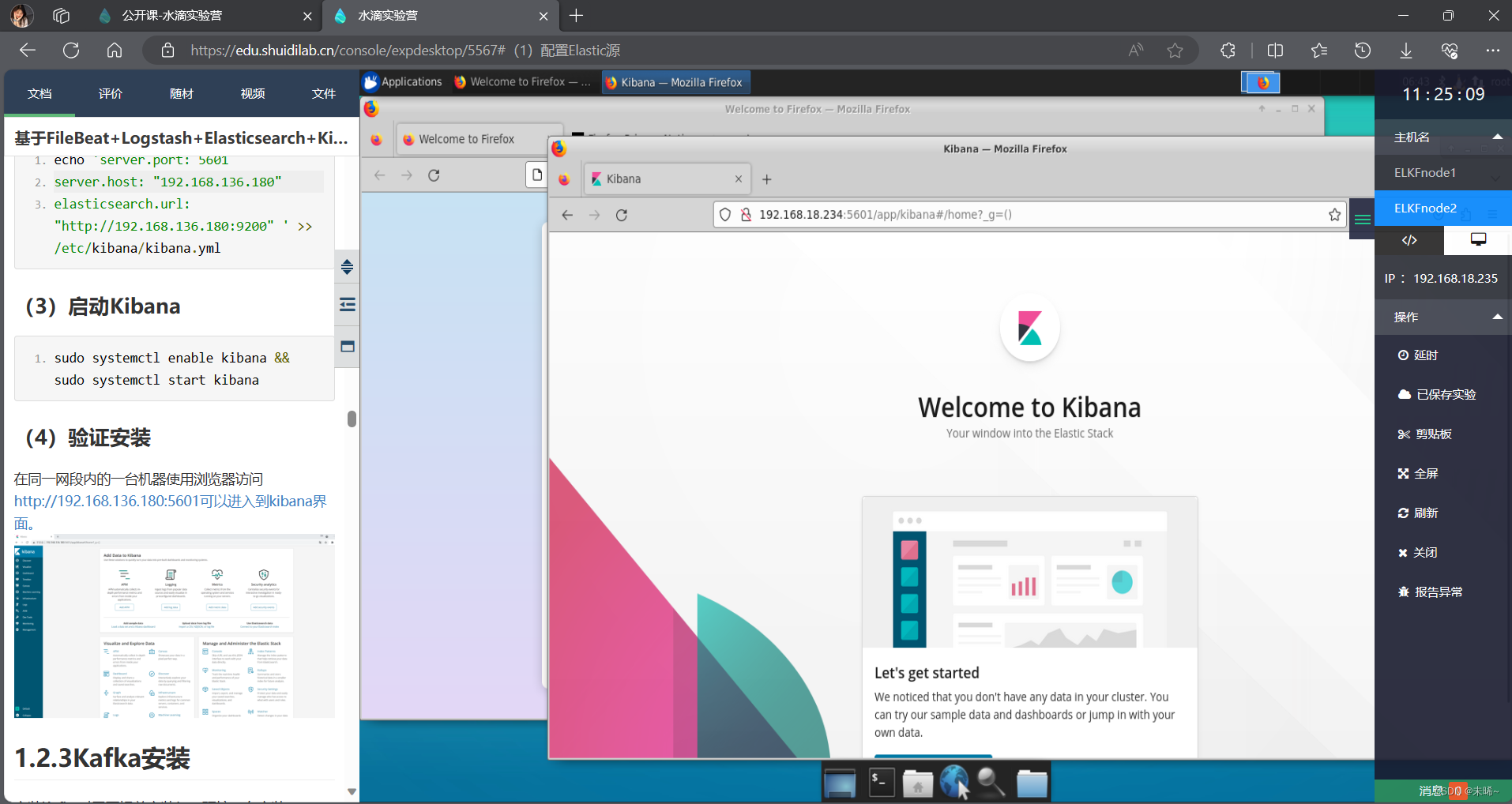Image resolution: width=1512 pixels, height=804 pixels.
Task: Open Edge home page button
Action: 115,51
